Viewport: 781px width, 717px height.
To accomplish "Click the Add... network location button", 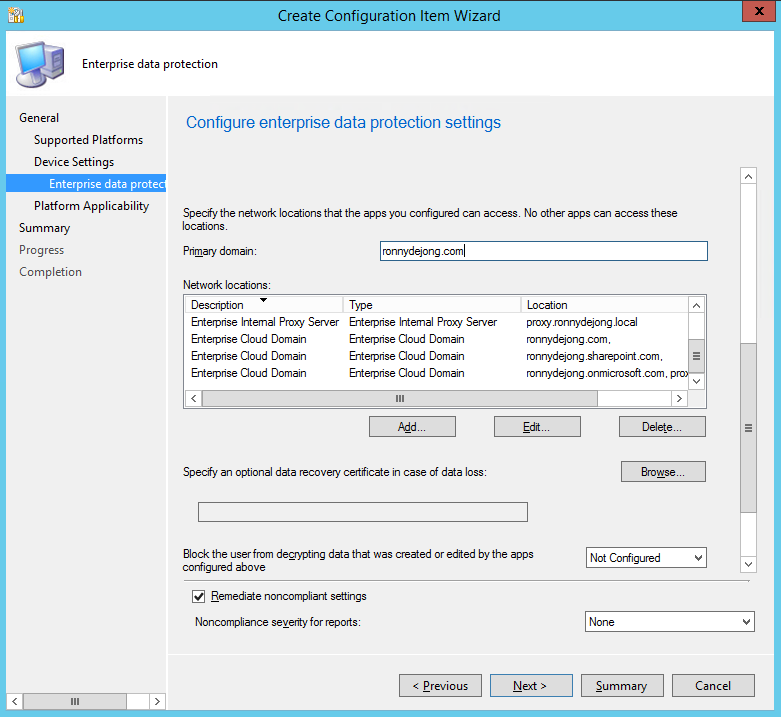I will point(412,427).
